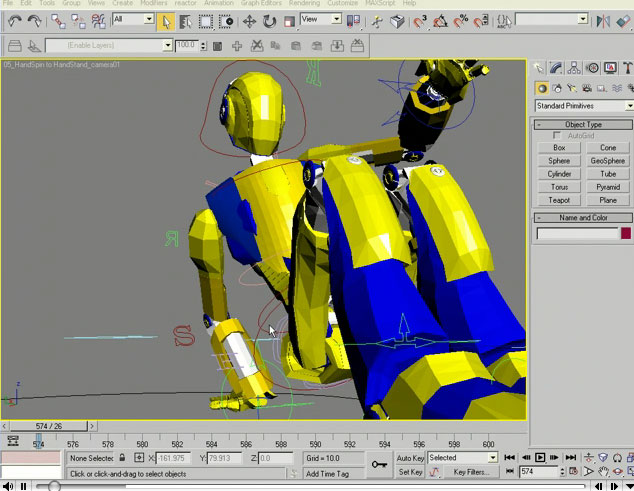Click the Key Filters button
This screenshot has width=634, height=491.
click(x=470, y=472)
